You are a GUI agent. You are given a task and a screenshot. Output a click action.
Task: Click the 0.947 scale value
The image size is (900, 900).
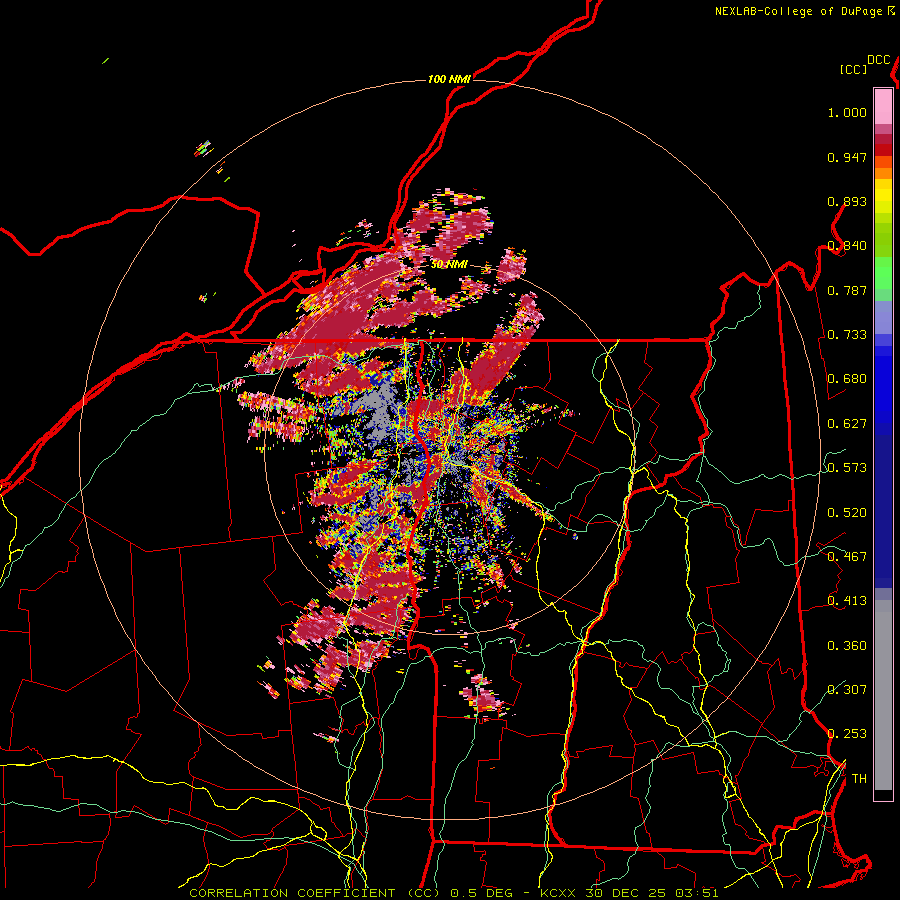click(x=847, y=157)
